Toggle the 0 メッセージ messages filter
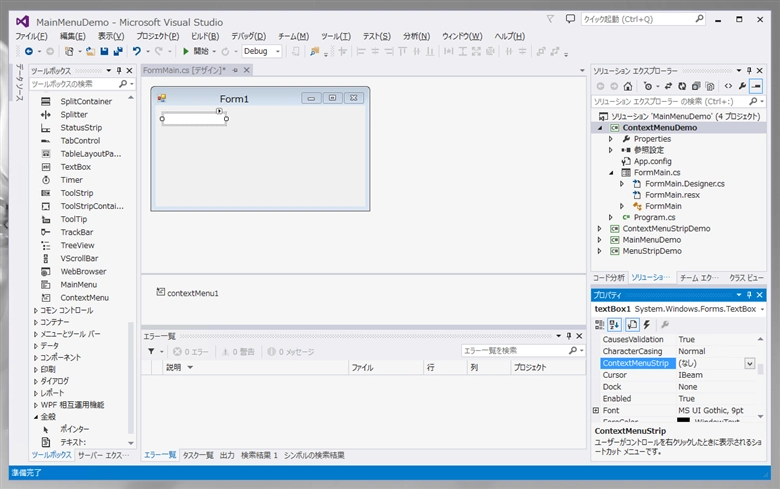Screen dimensions: 780x489 [291, 352]
